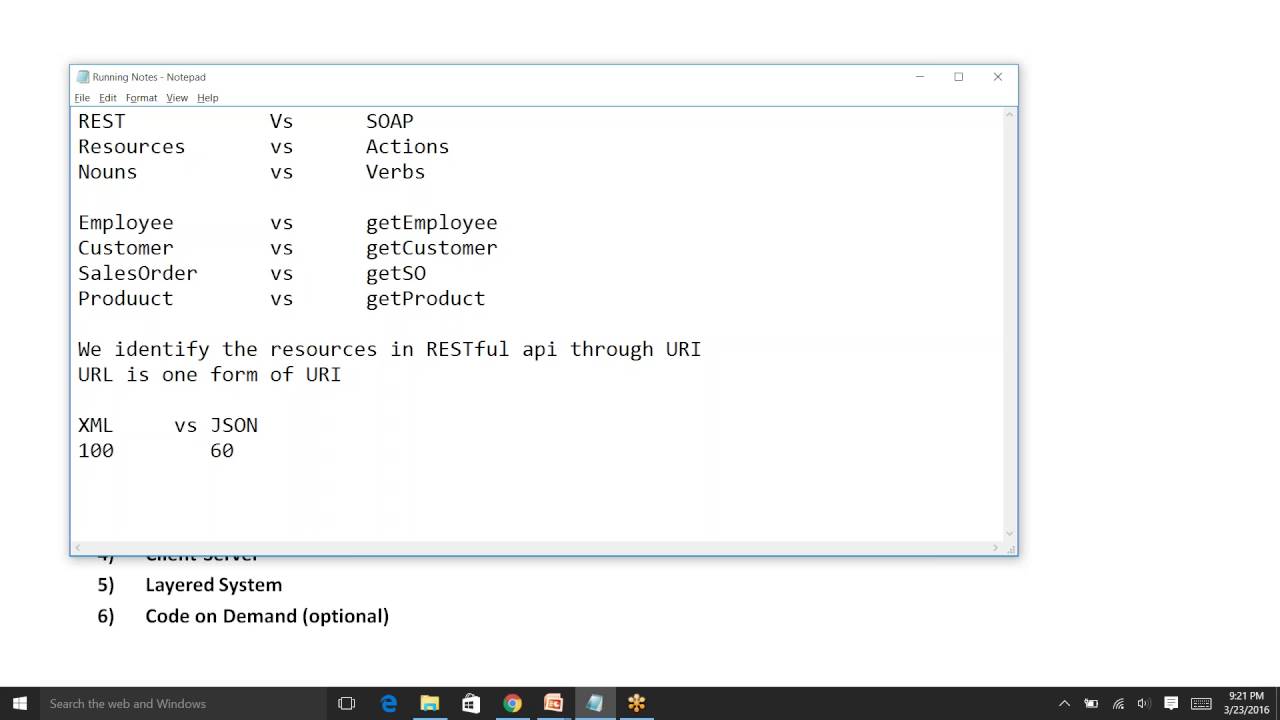Click the Windows Start button
Image resolution: width=1280 pixels, height=720 pixels.
pyautogui.click(x=20, y=704)
